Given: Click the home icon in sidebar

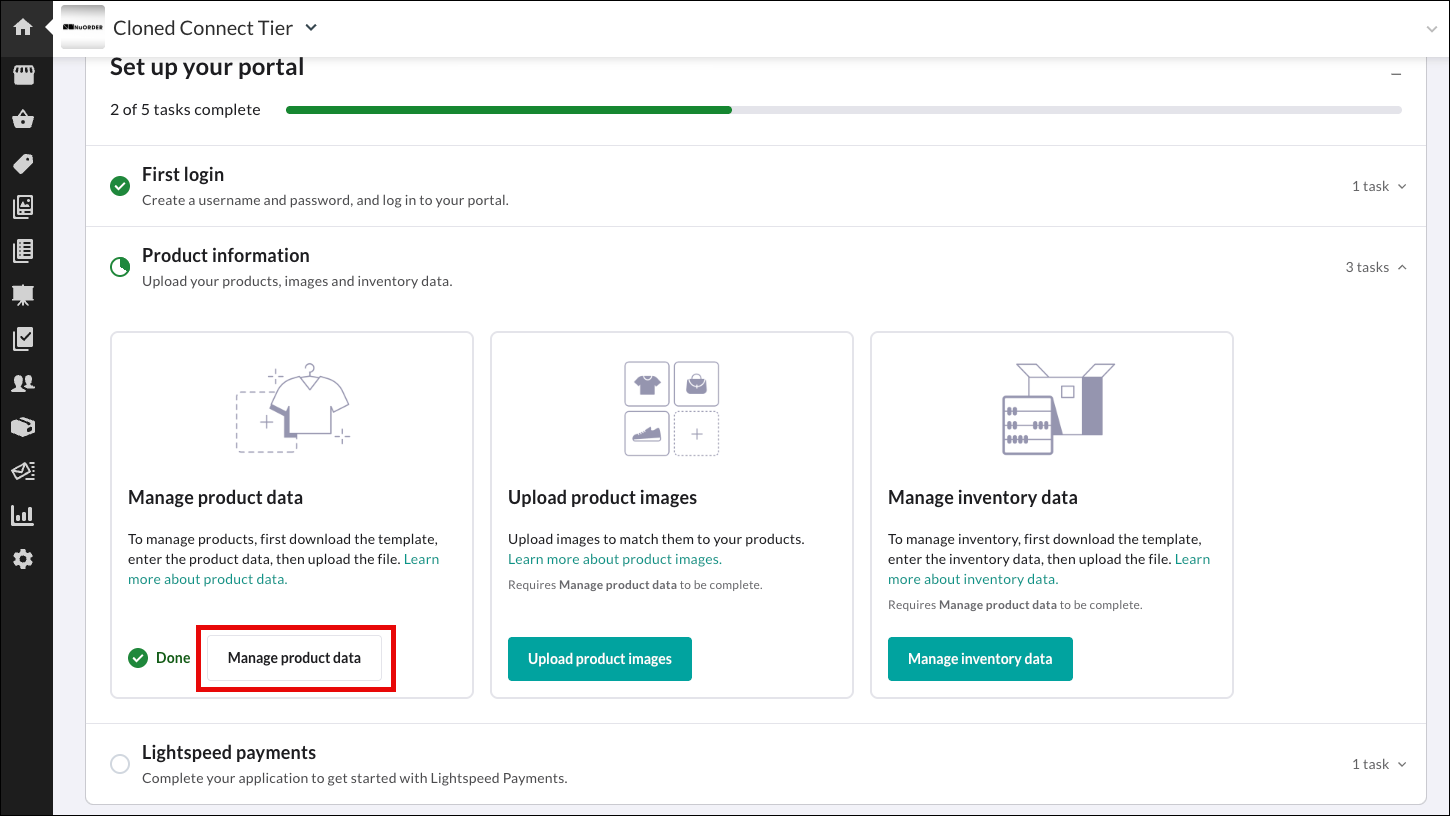Looking at the screenshot, I should click(23, 27).
